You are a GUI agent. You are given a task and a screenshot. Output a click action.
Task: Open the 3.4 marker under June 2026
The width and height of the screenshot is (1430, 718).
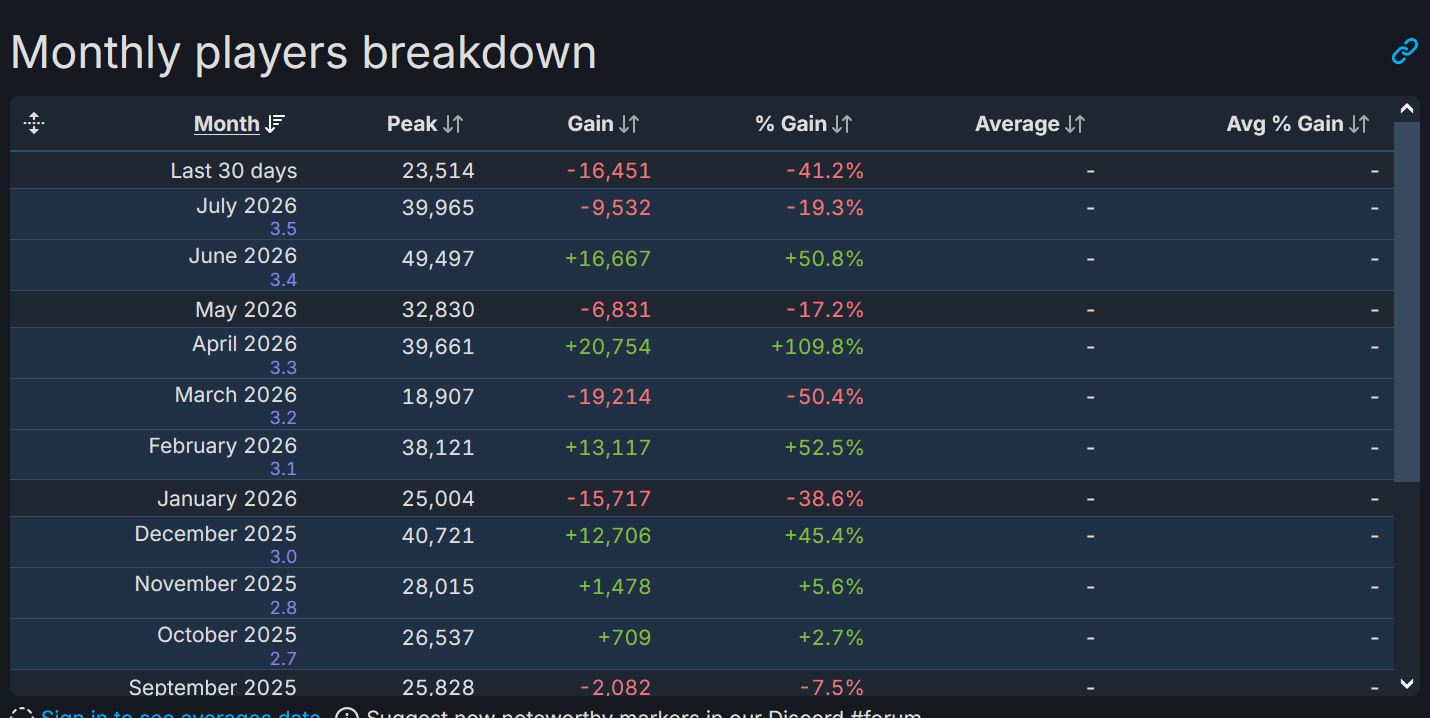(x=283, y=280)
